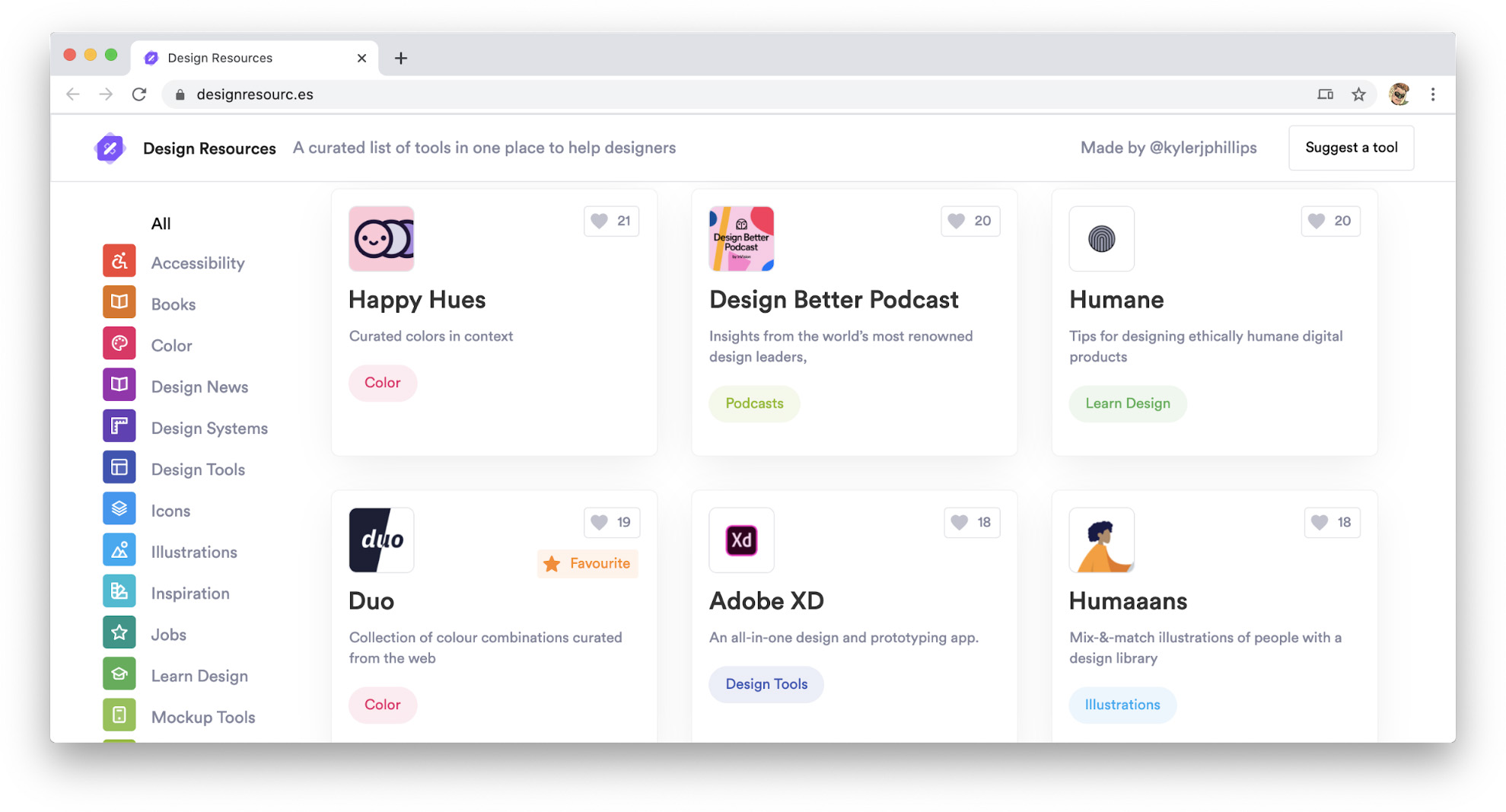Close the Design Resources tab
Image resolution: width=1506 pixels, height=812 pixels.
[x=361, y=58]
